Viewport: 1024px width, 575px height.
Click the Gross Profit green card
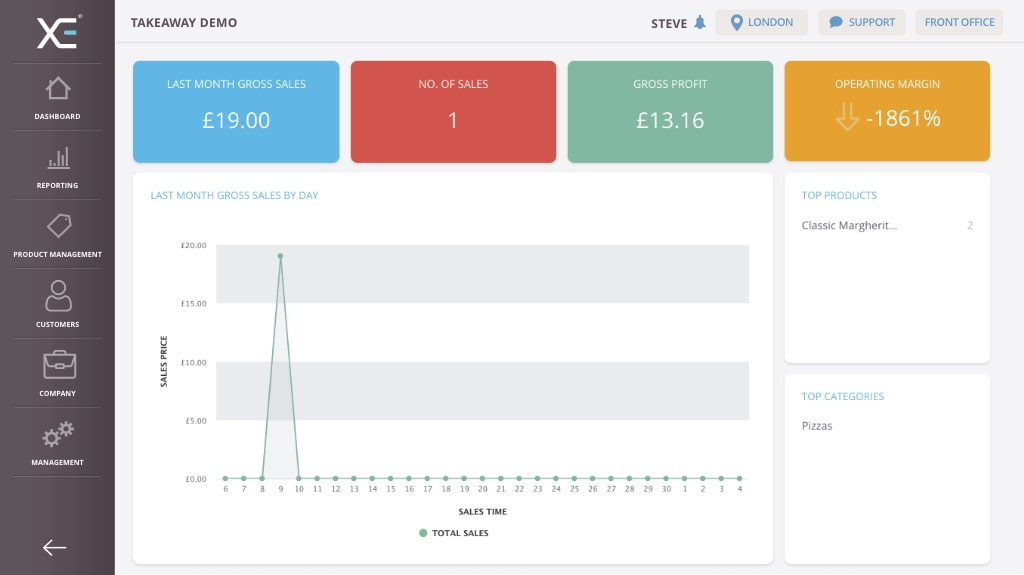pos(670,111)
